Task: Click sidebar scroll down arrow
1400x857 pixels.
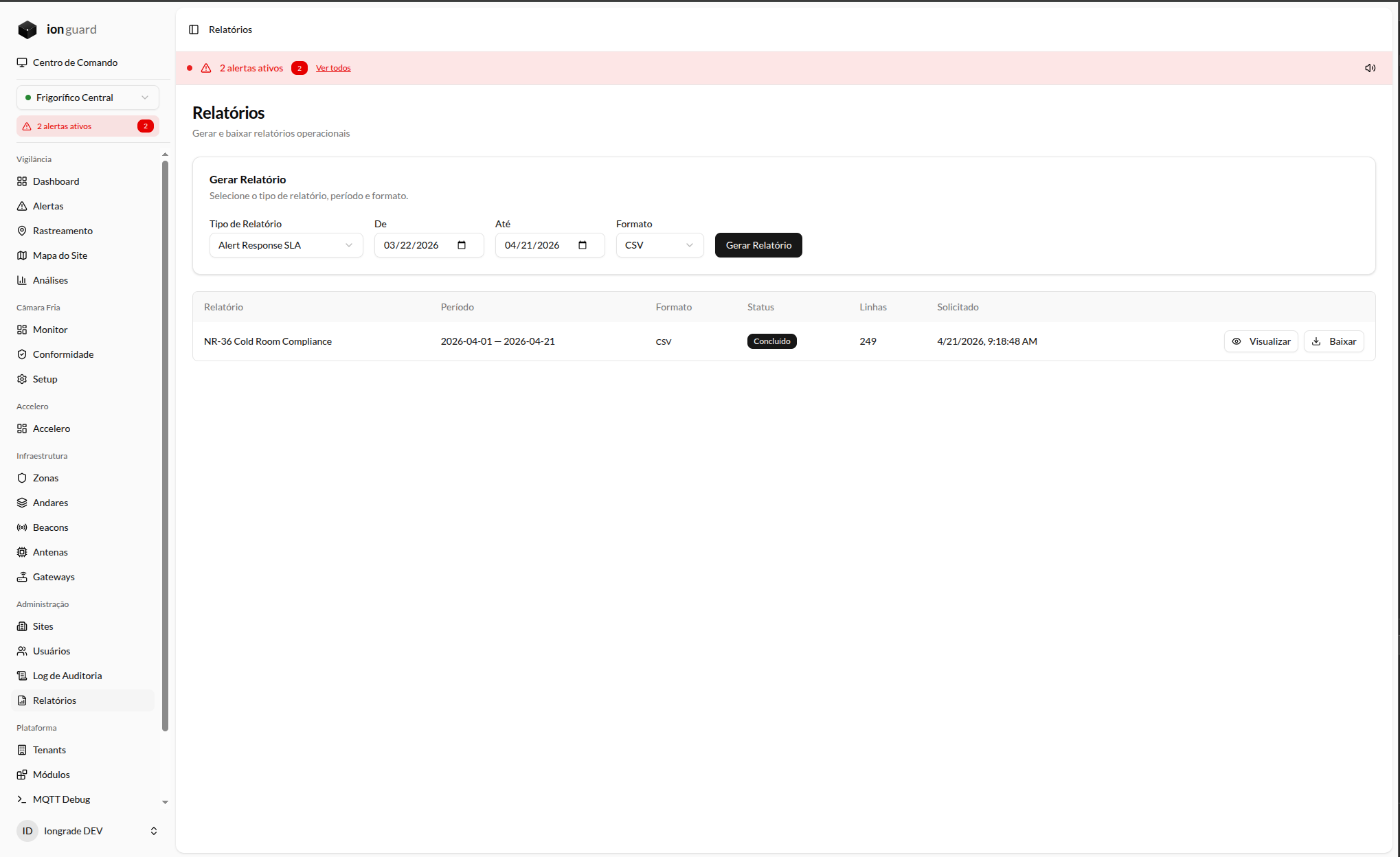Action: (165, 802)
